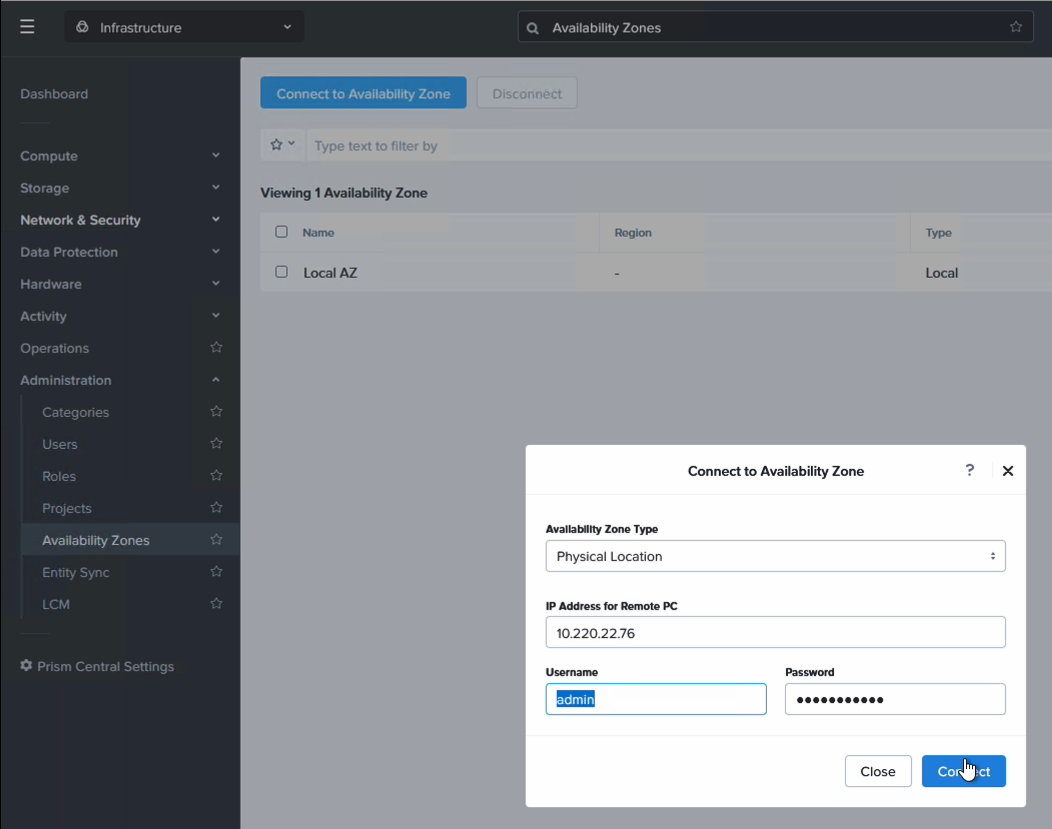Star the Users sidebar entry
The height and width of the screenshot is (829, 1052).
tap(216, 443)
